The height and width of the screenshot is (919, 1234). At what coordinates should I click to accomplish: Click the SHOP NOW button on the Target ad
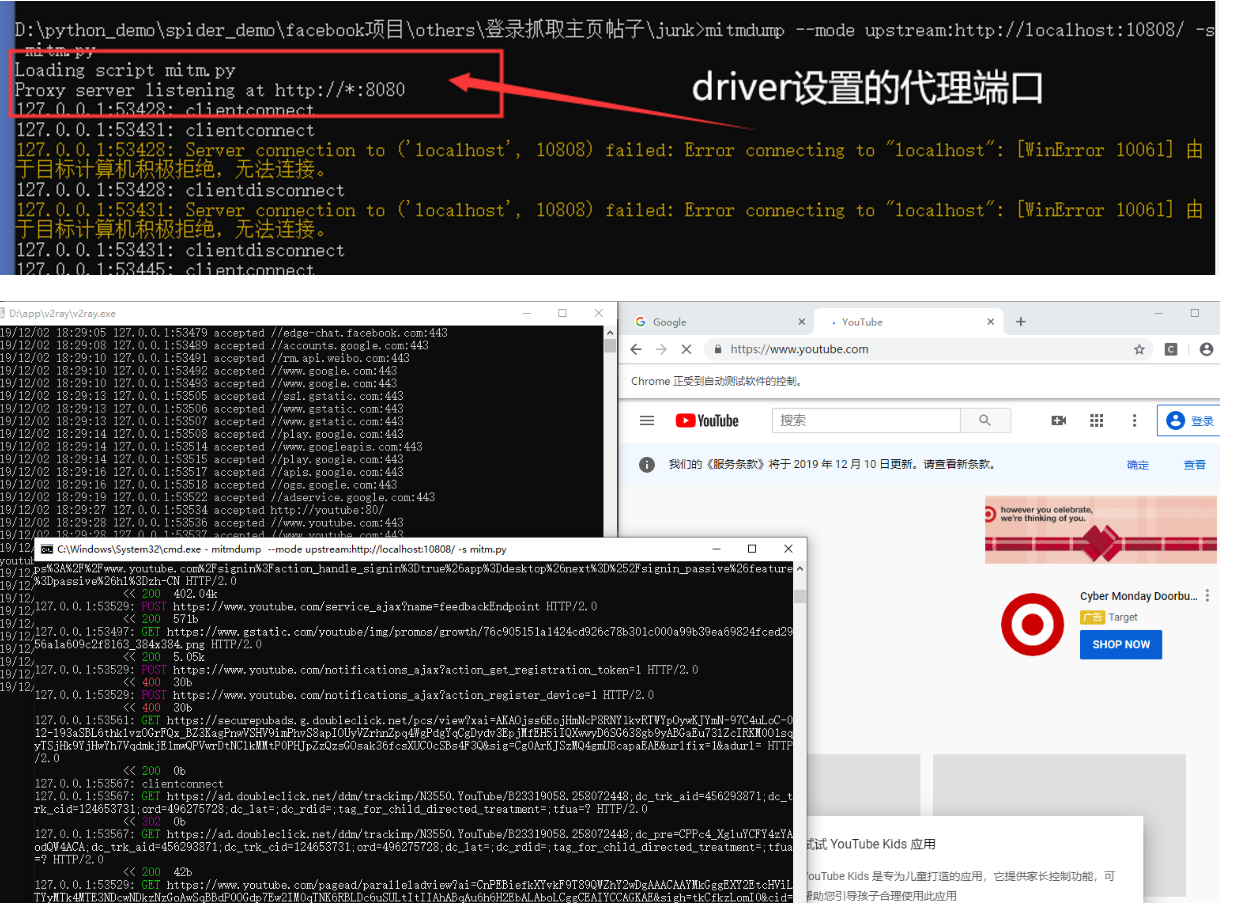pyautogui.click(x=1120, y=645)
